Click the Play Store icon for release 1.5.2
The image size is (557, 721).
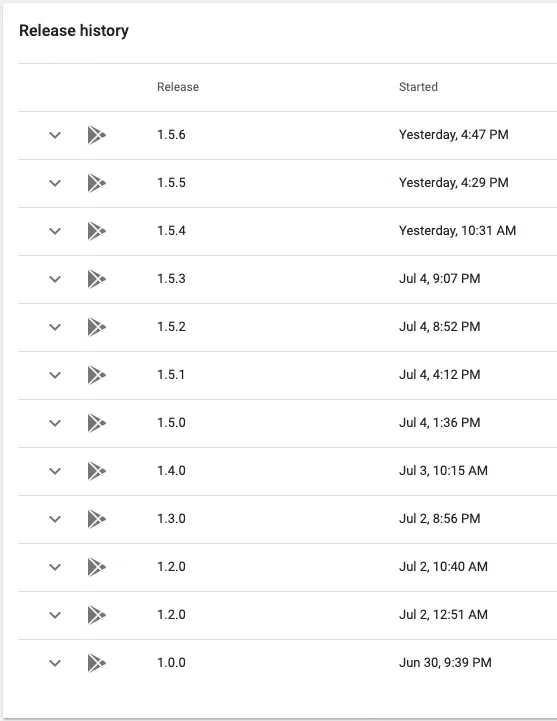[97, 327]
